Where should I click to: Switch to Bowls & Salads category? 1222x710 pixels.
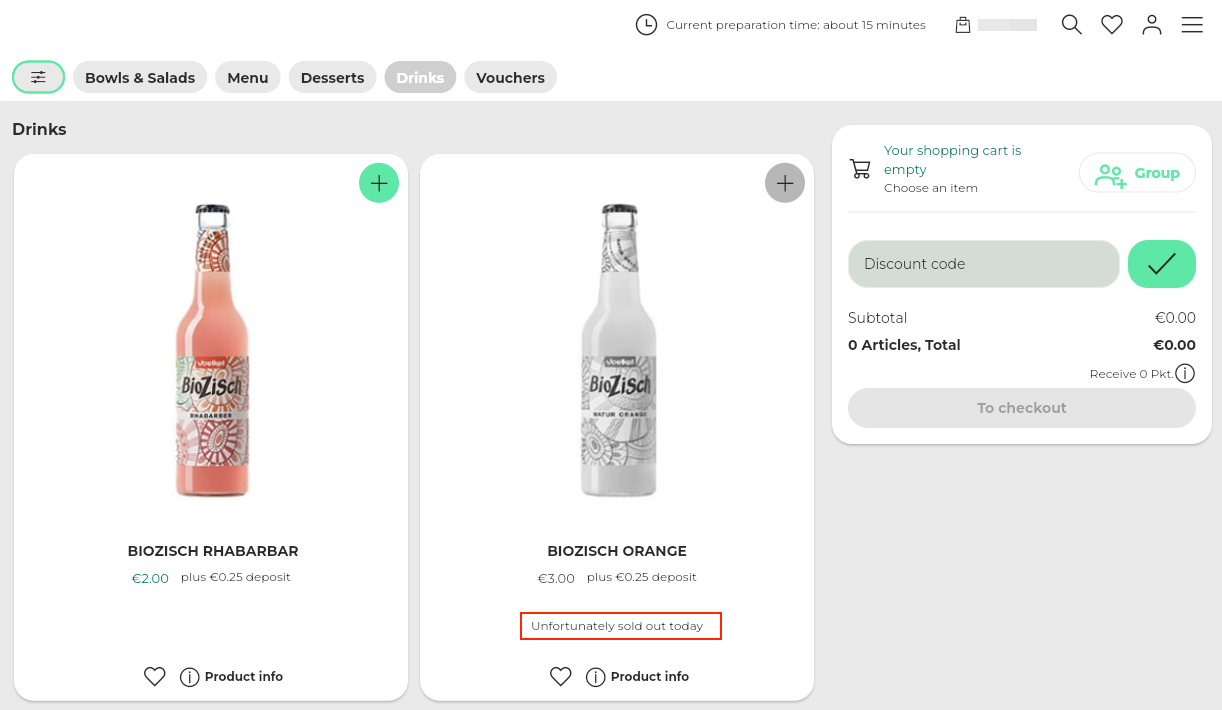click(140, 77)
